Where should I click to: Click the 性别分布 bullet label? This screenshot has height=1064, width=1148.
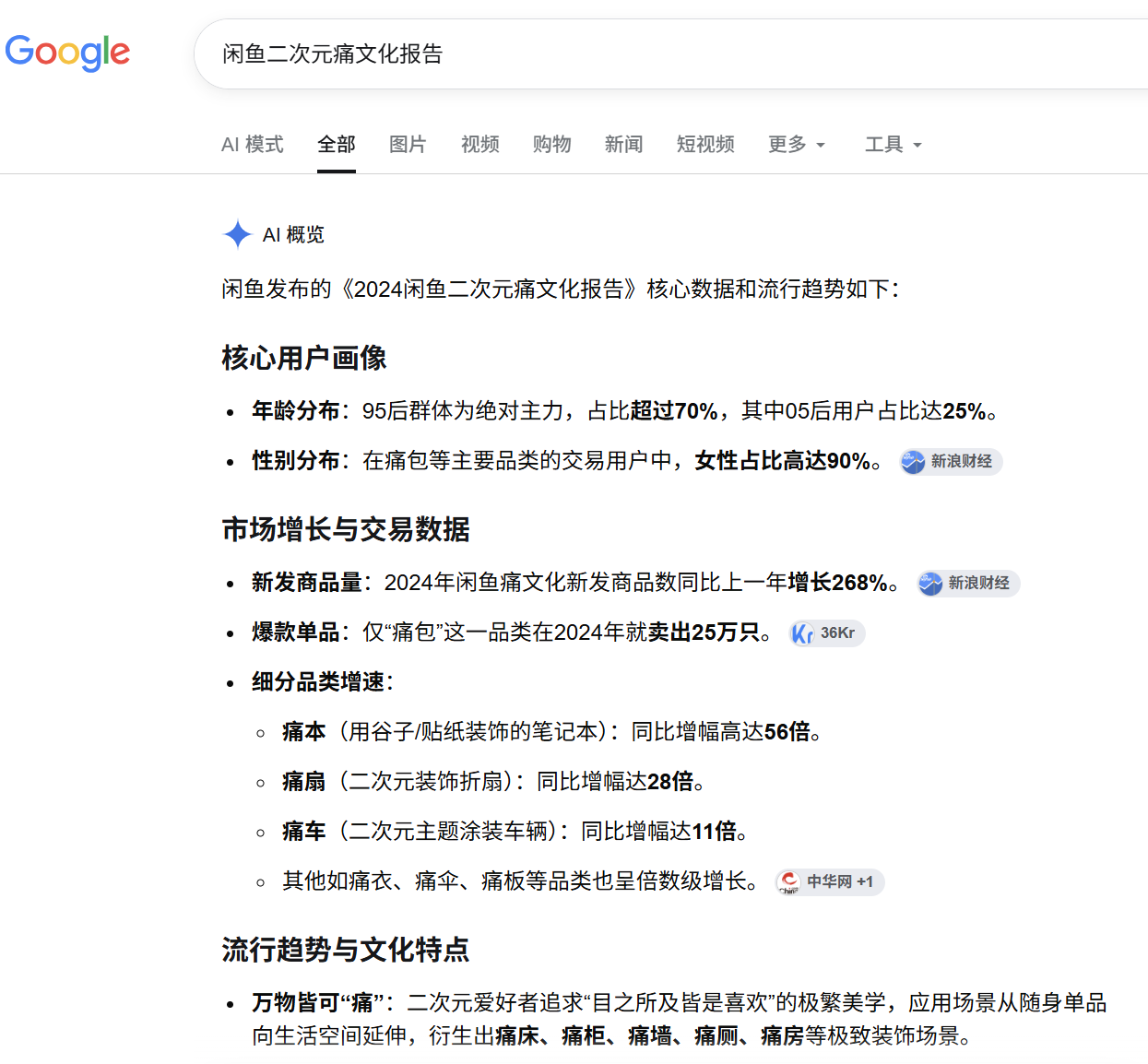[296, 461]
